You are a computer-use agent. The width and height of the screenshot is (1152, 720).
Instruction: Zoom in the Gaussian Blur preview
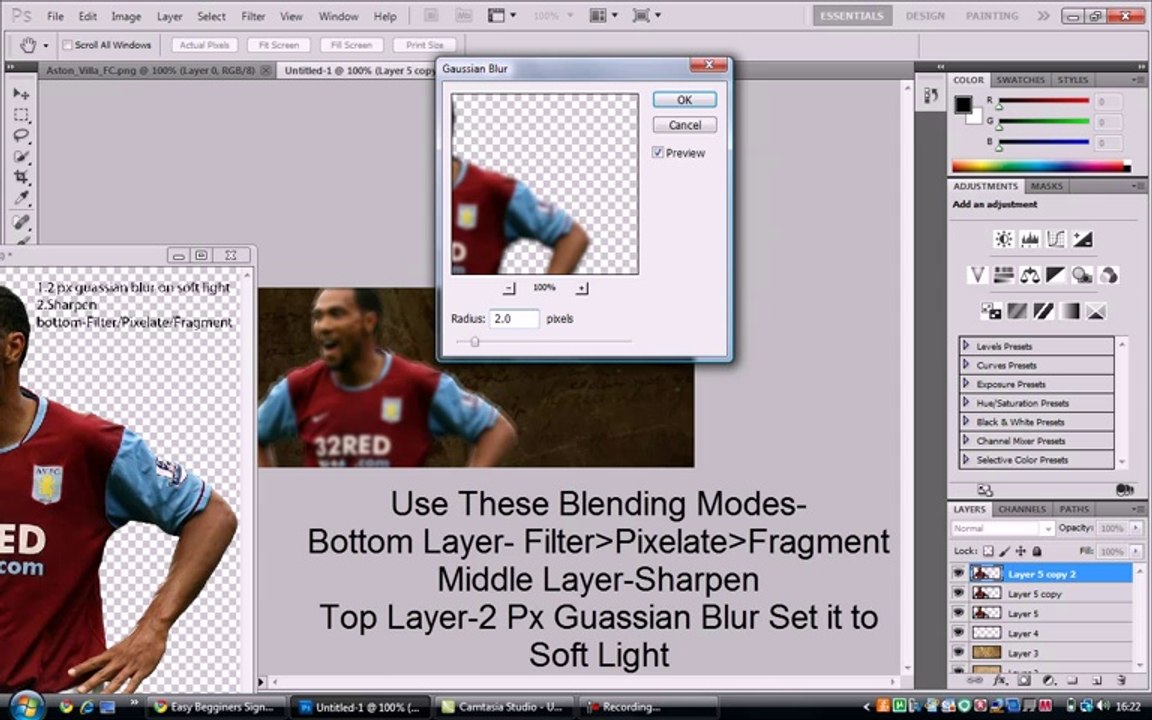coord(582,289)
